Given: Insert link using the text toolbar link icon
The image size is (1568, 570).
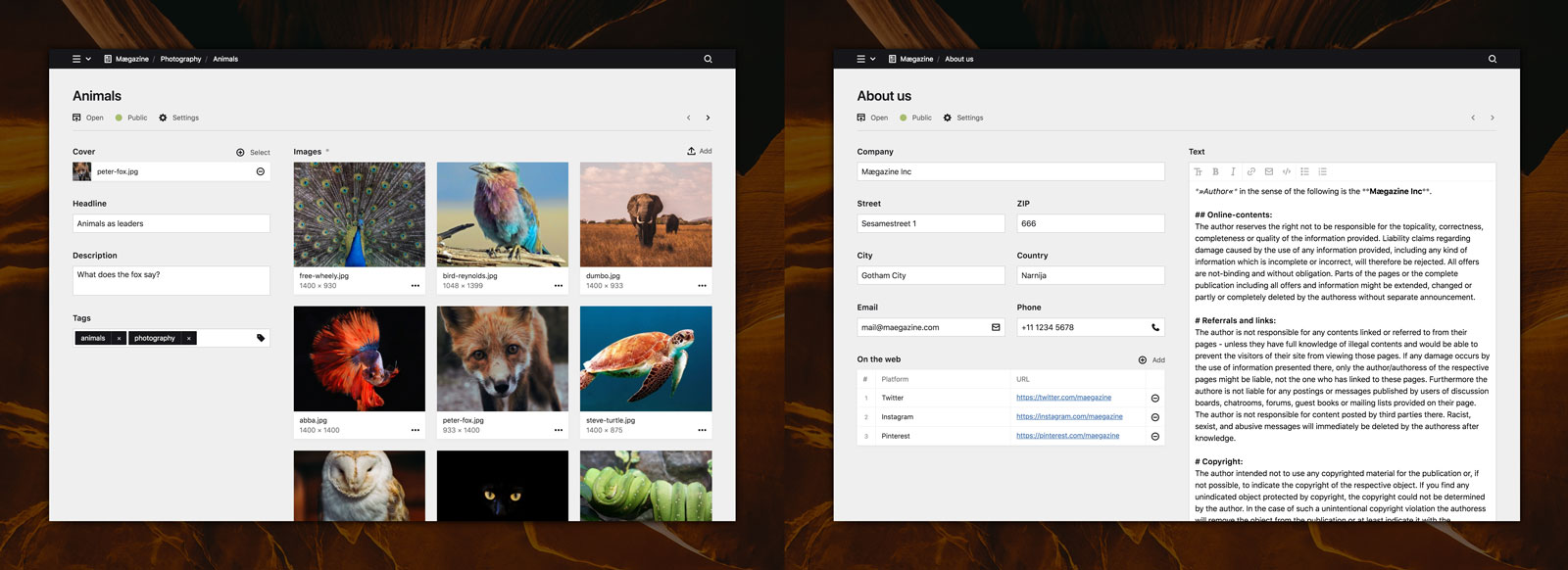Looking at the screenshot, I should [x=1250, y=171].
